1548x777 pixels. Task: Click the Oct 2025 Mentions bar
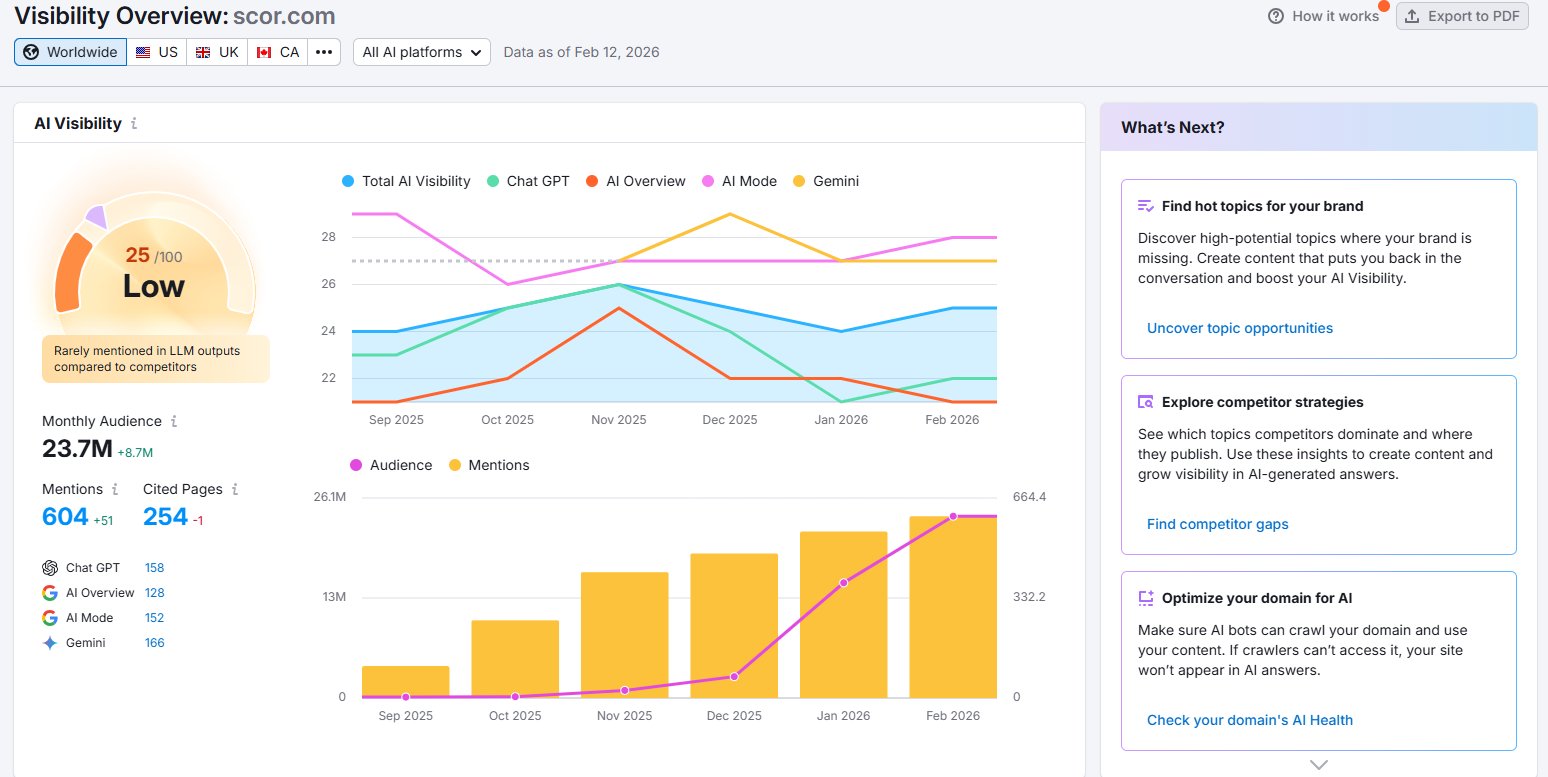[515, 659]
